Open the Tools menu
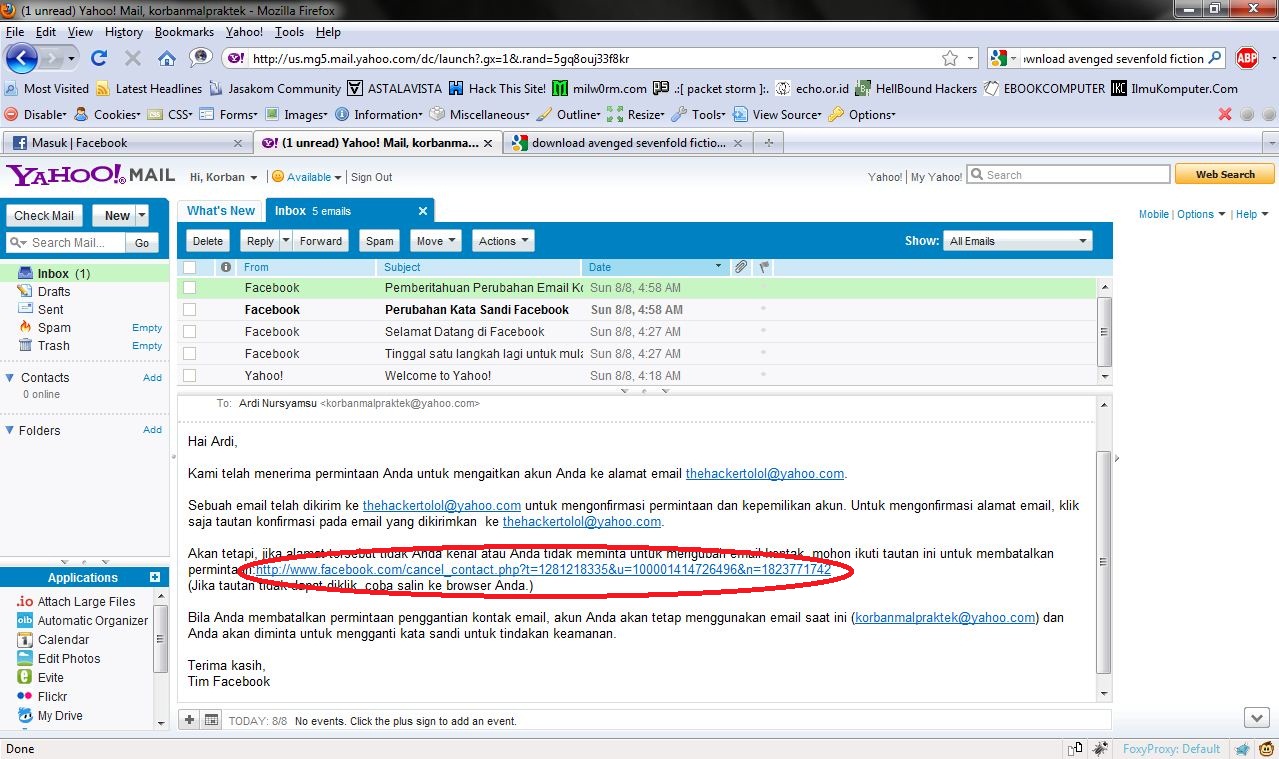 pyautogui.click(x=289, y=32)
